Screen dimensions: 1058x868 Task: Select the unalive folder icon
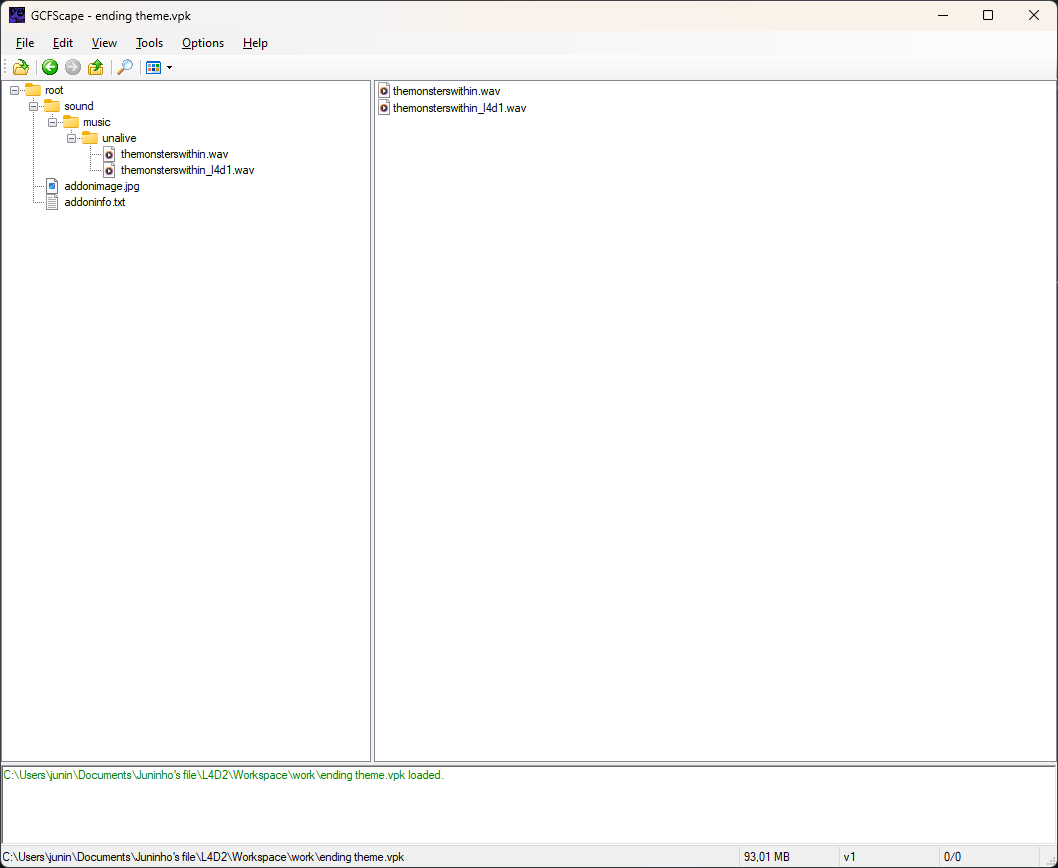90,138
